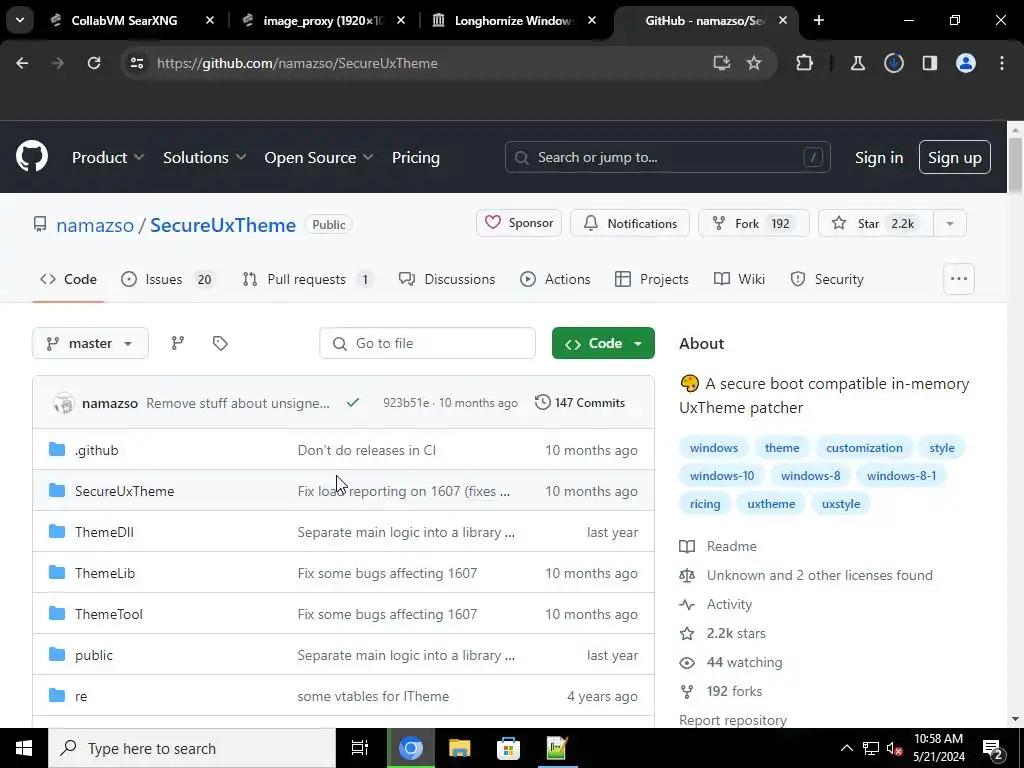
Task: Open the Discussions tab
Action: (x=447, y=279)
